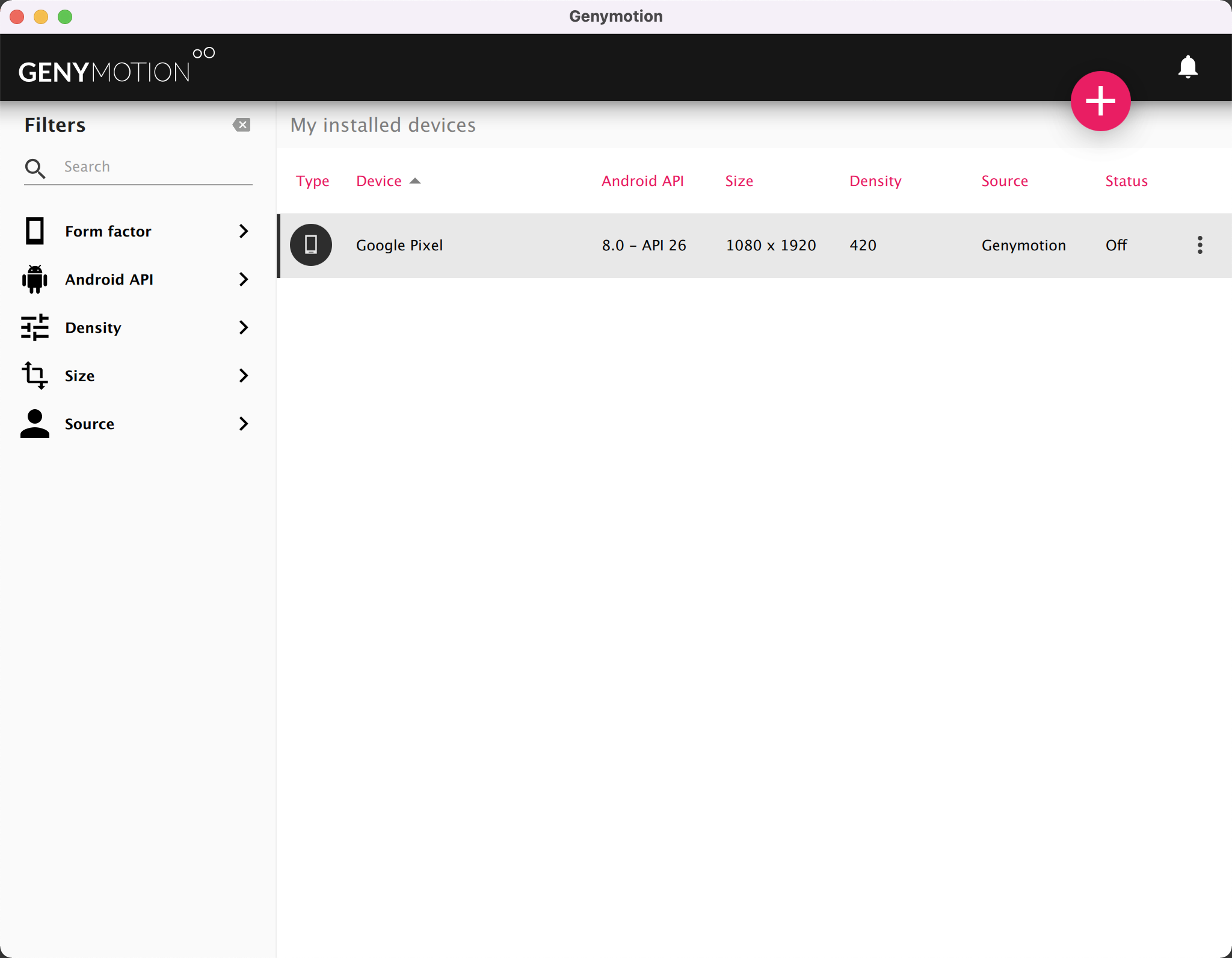This screenshot has width=1232, height=958.
Task: Click the Google Pixel phone type icon
Action: [x=311, y=245]
